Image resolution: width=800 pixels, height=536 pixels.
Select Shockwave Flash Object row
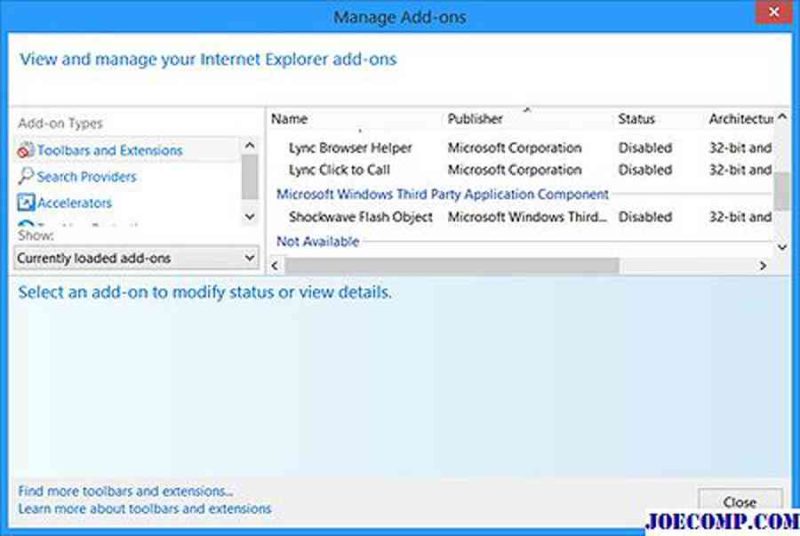pyautogui.click(x=520, y=217)
